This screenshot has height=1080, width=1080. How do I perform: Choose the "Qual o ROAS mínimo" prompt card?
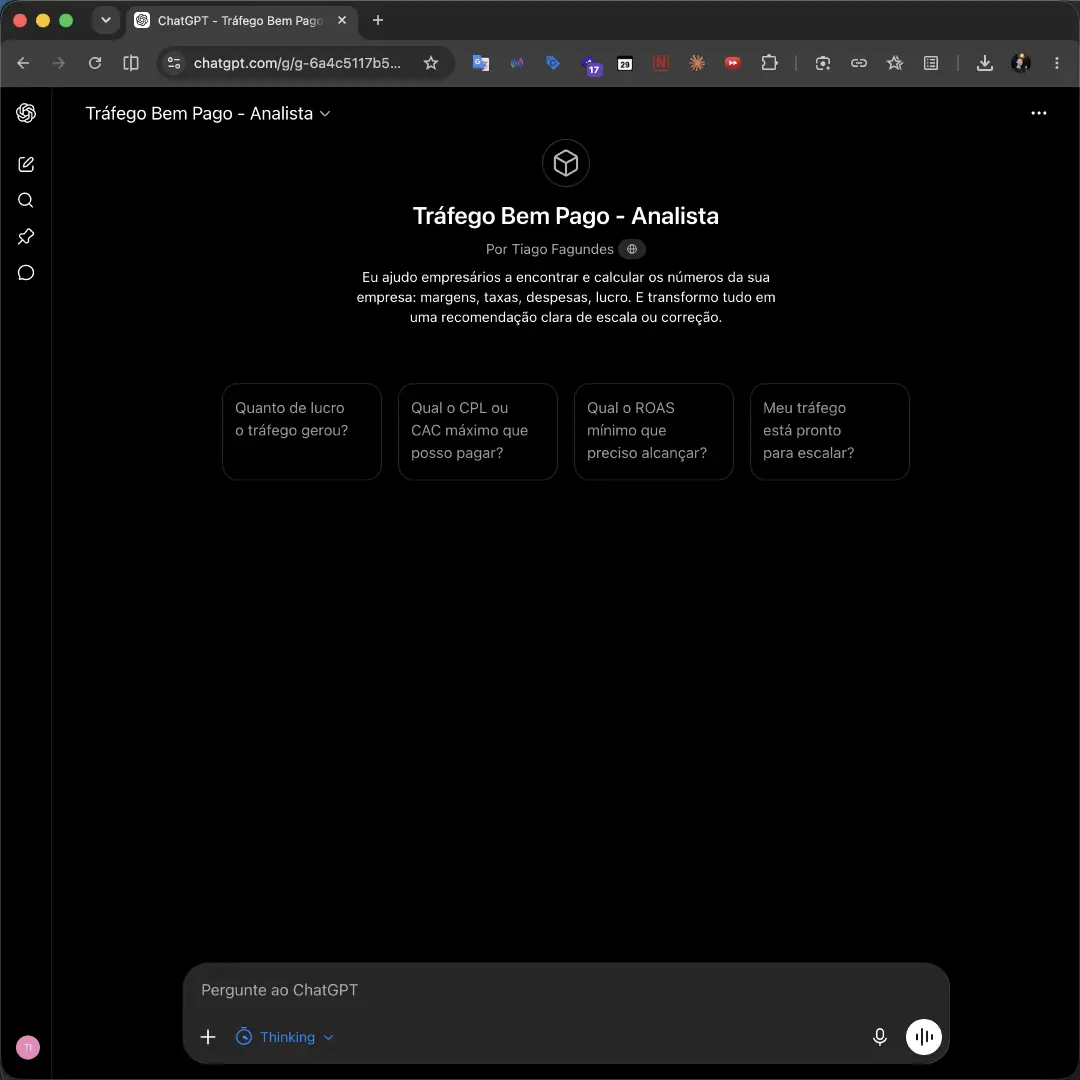click(x=654, y=431)
